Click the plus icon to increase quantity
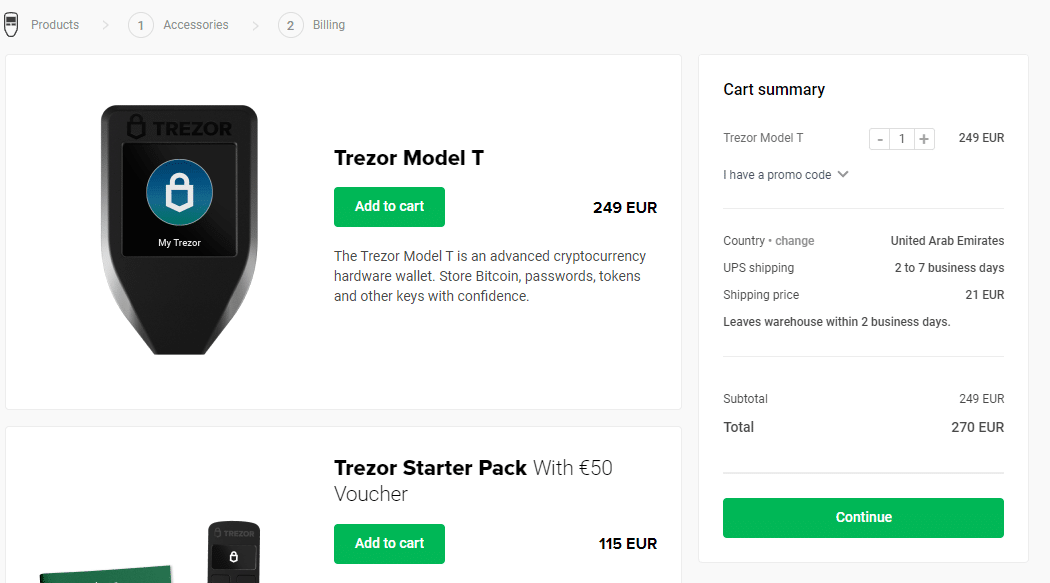 pyautogui.click(x=923, y=138)
